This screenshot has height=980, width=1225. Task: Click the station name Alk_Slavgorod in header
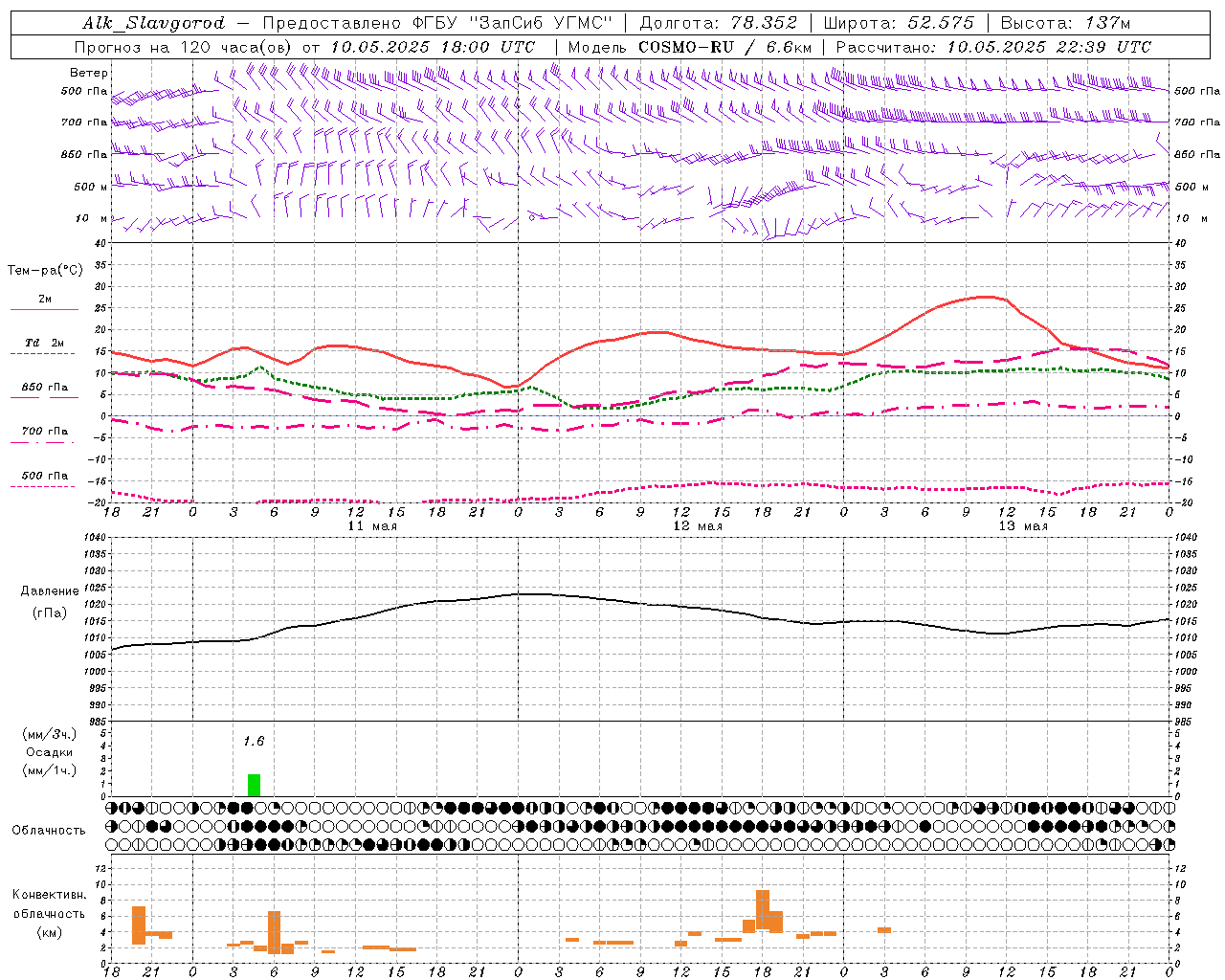[153, 23]
